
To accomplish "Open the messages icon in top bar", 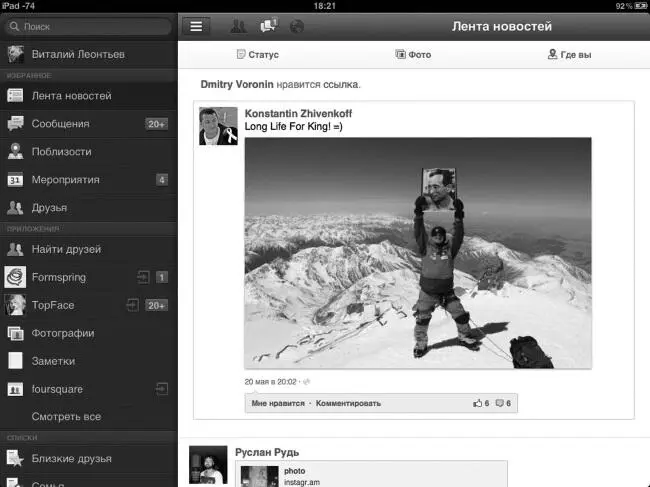I will (x=267, y=27).
